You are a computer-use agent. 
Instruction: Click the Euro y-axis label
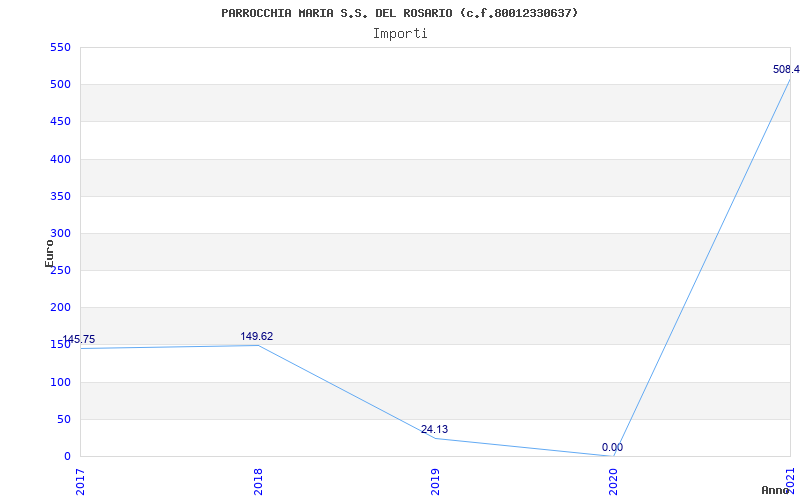(49, 253)
